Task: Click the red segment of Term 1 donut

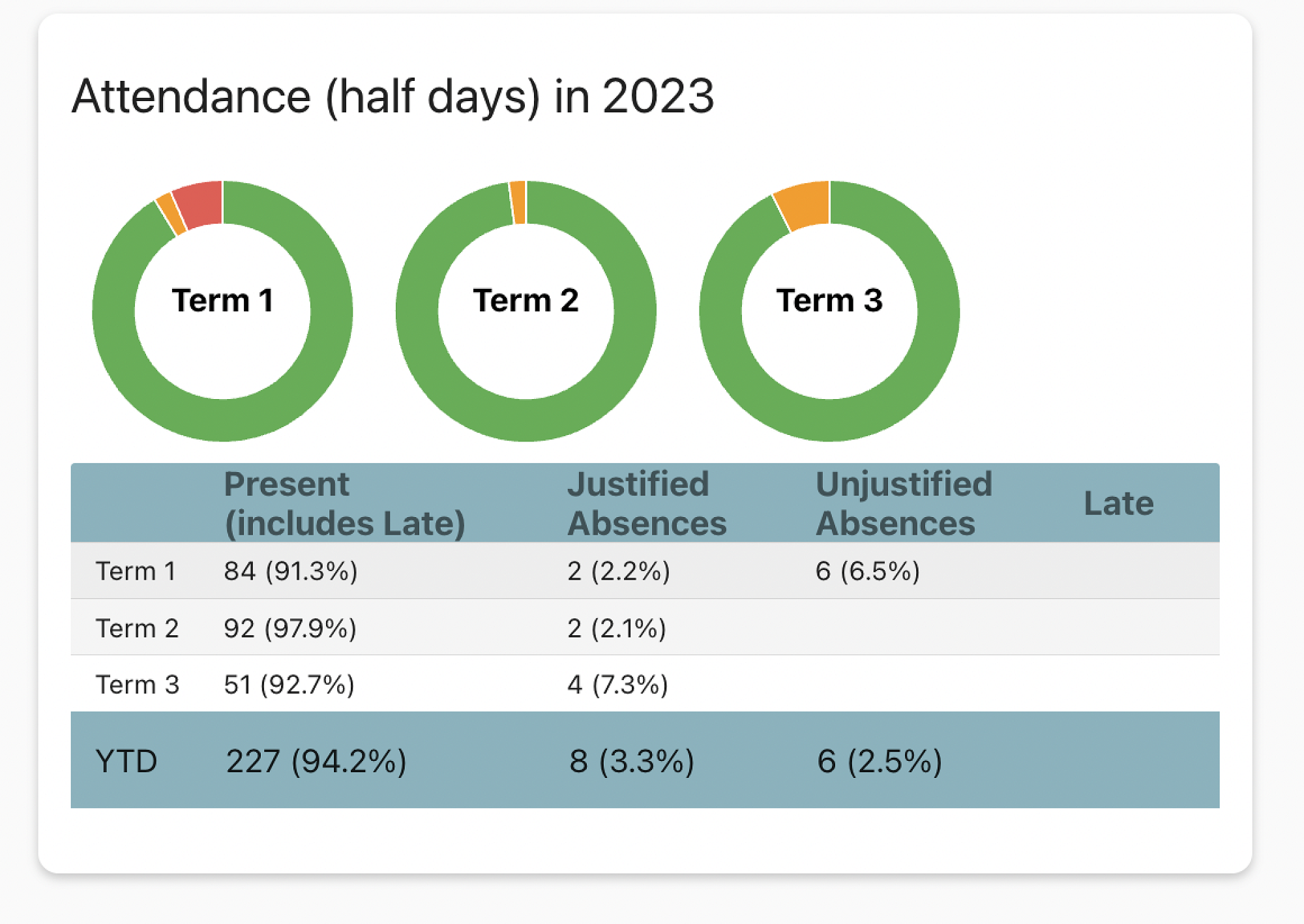Action: (199, 203)
